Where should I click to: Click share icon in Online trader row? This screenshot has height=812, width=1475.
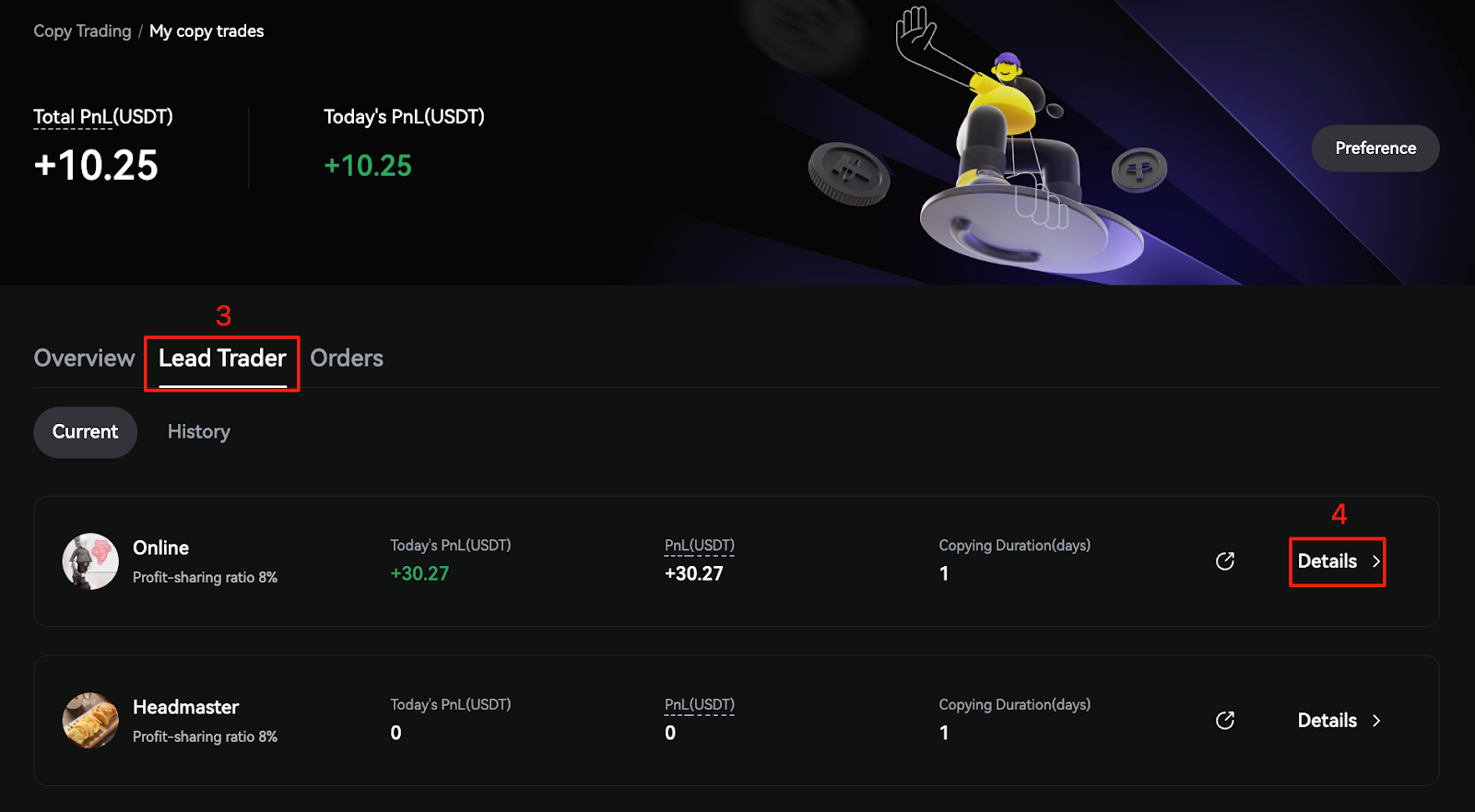1224,561
